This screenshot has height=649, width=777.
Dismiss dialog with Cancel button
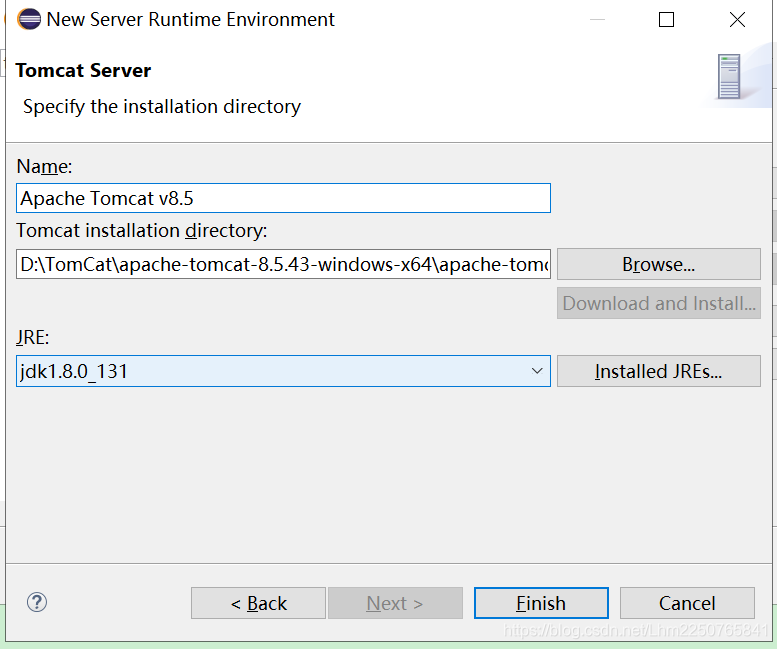point(687,603)
